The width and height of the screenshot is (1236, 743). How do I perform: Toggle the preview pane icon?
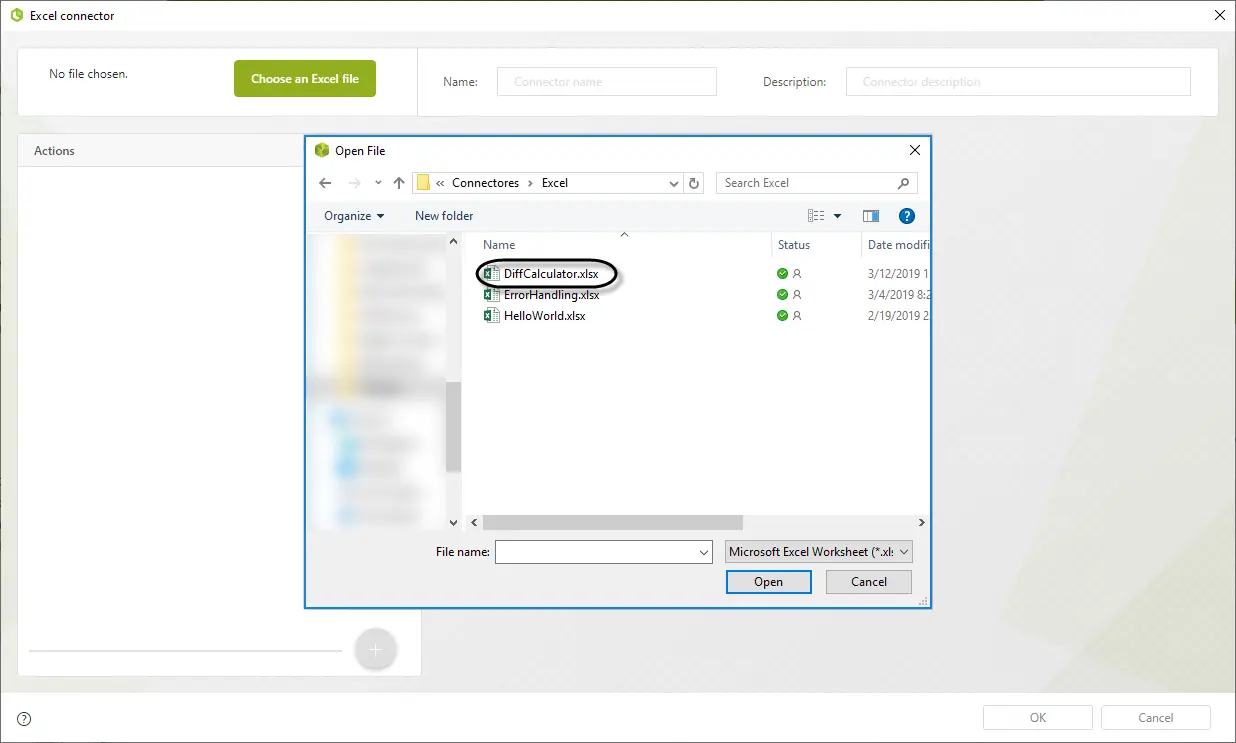[871, 216]
